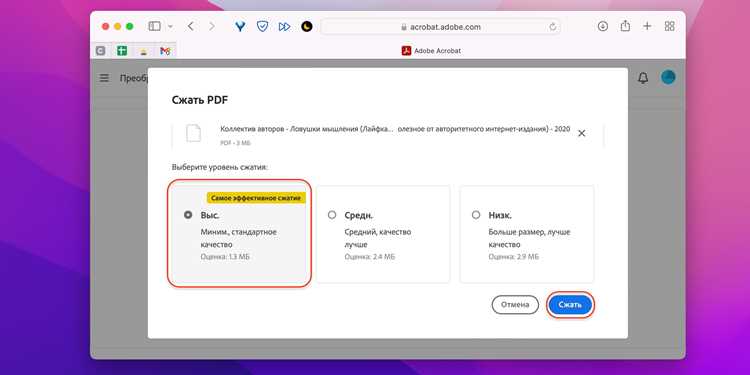Open sidebar options dropdown chevron

(170, 27)
